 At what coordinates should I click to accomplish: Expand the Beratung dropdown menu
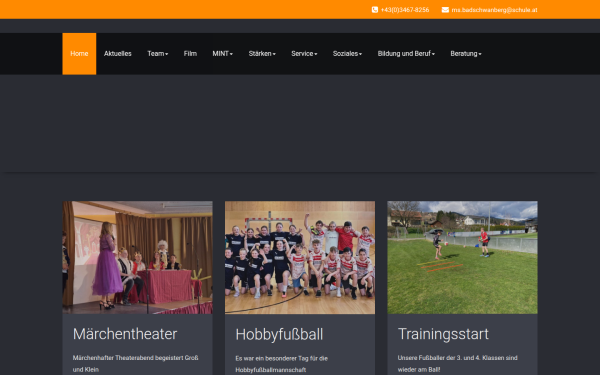(x=466, y=54)
